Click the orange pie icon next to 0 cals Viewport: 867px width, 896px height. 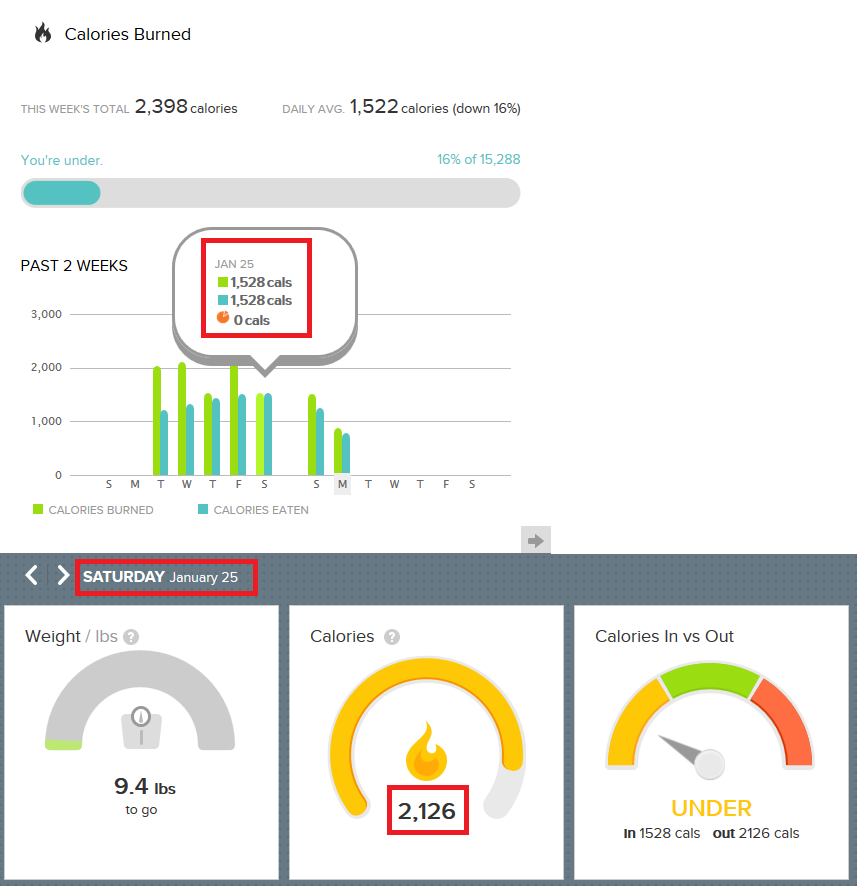(x=223, y=318)
